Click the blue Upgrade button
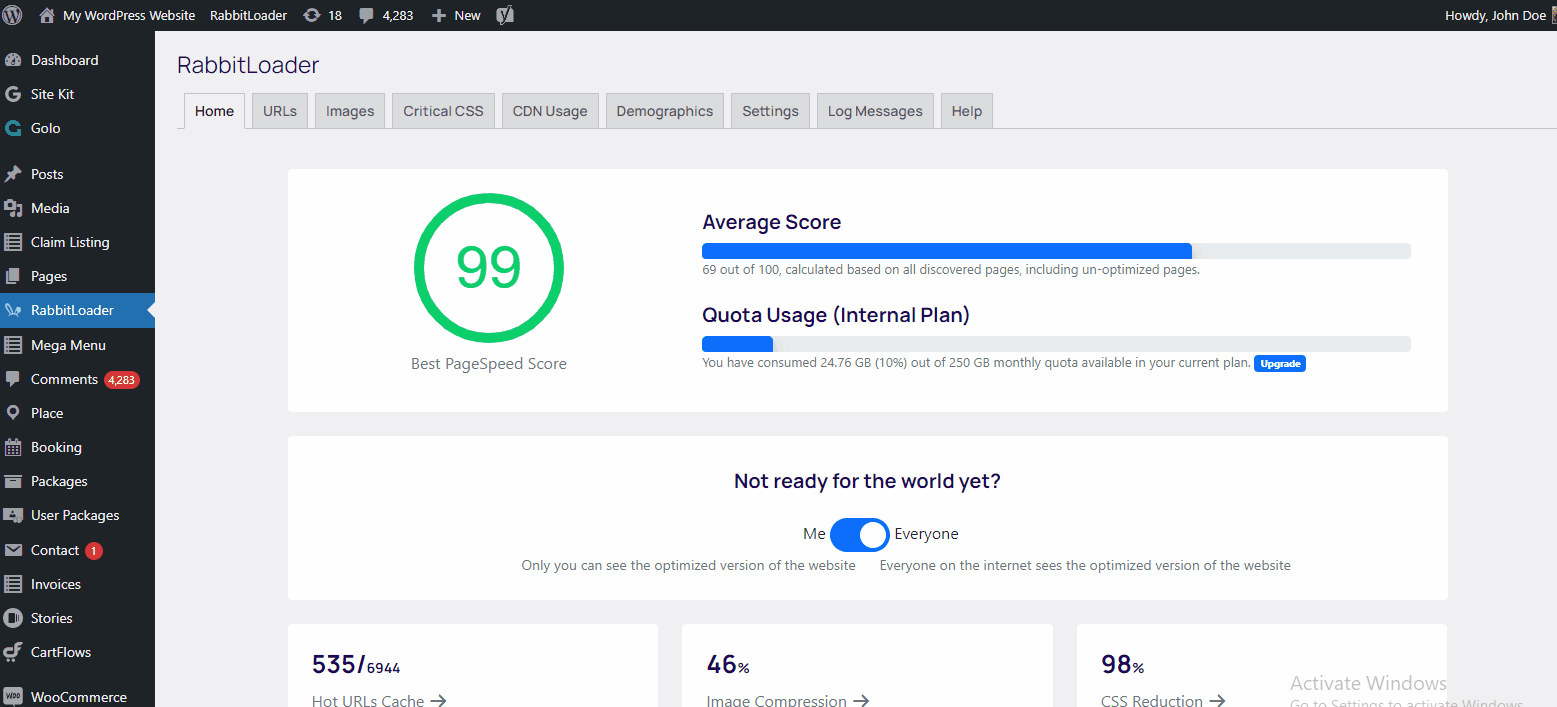This screenshot has width=1557, height=707. coord(1280,364)
